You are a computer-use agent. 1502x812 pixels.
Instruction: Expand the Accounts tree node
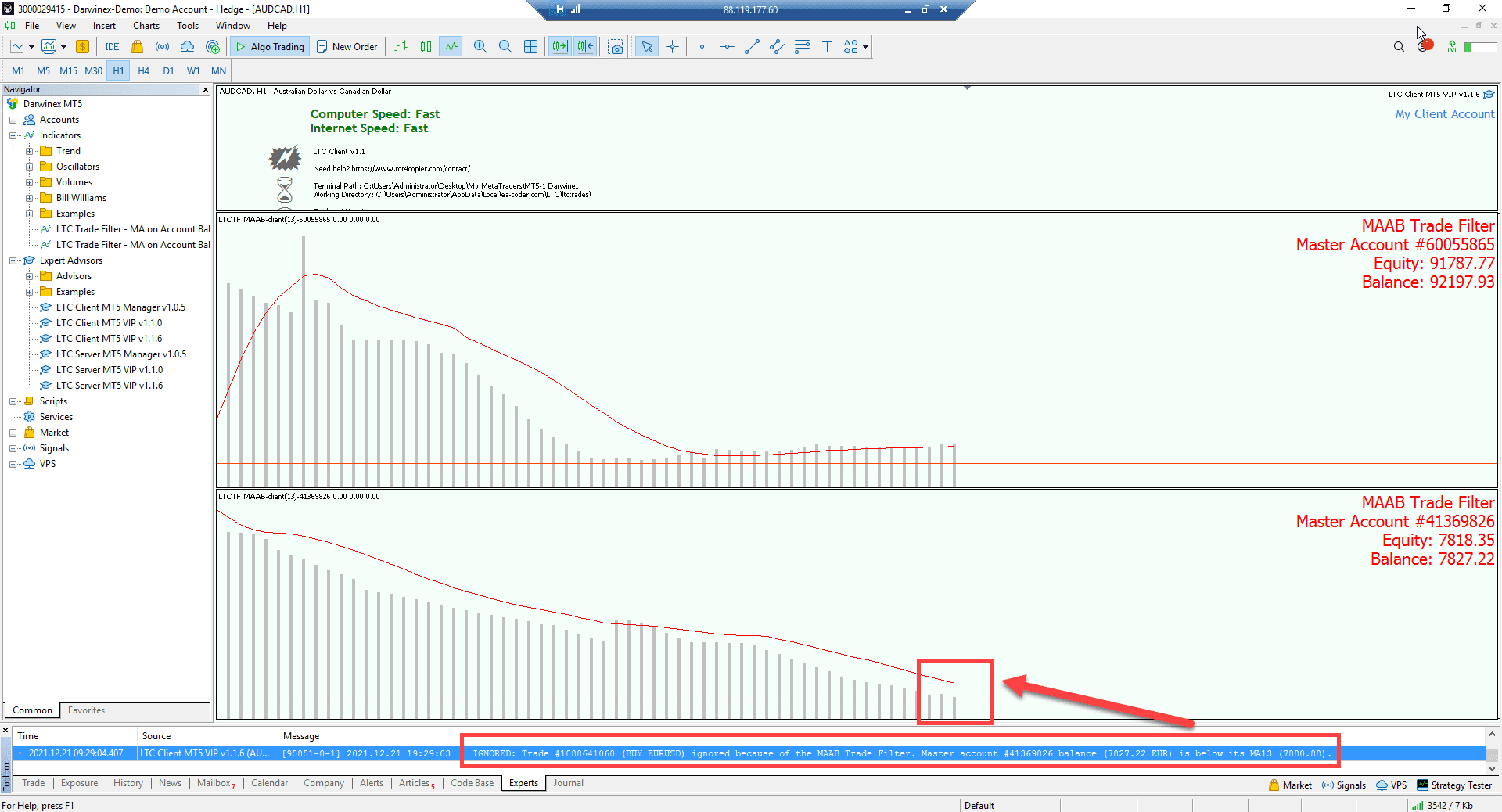click(13, 120)
